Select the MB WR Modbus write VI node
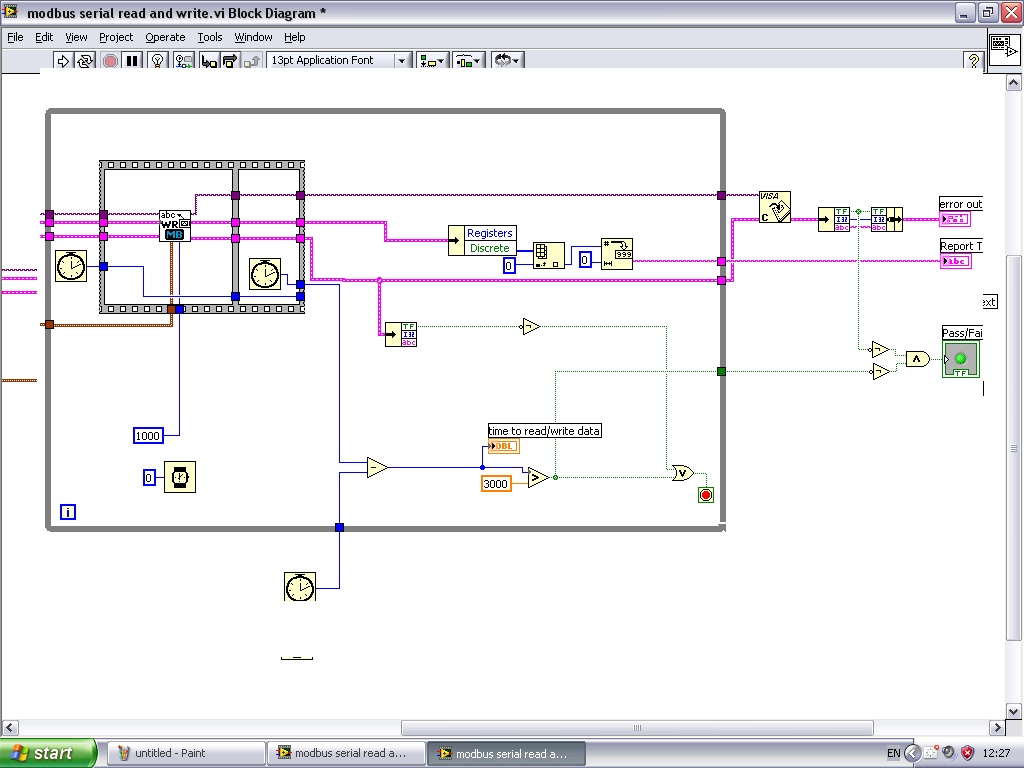The image size is (1024, 768). tap(175, 226)
